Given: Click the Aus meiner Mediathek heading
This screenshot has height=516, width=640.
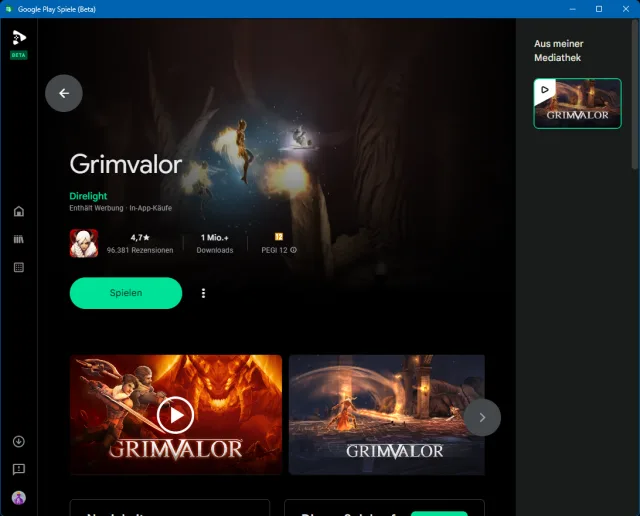Looking at the screenshot, I should click(x=558, y=51).
